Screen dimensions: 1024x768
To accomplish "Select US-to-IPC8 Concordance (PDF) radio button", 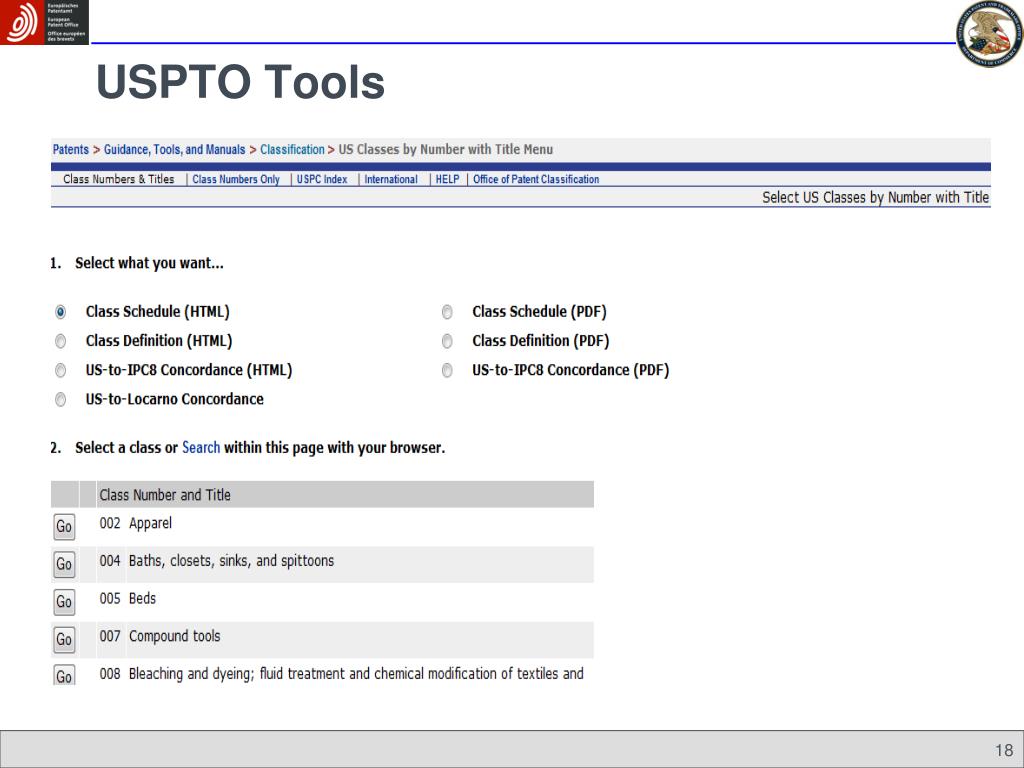I will tap(447, 371).
